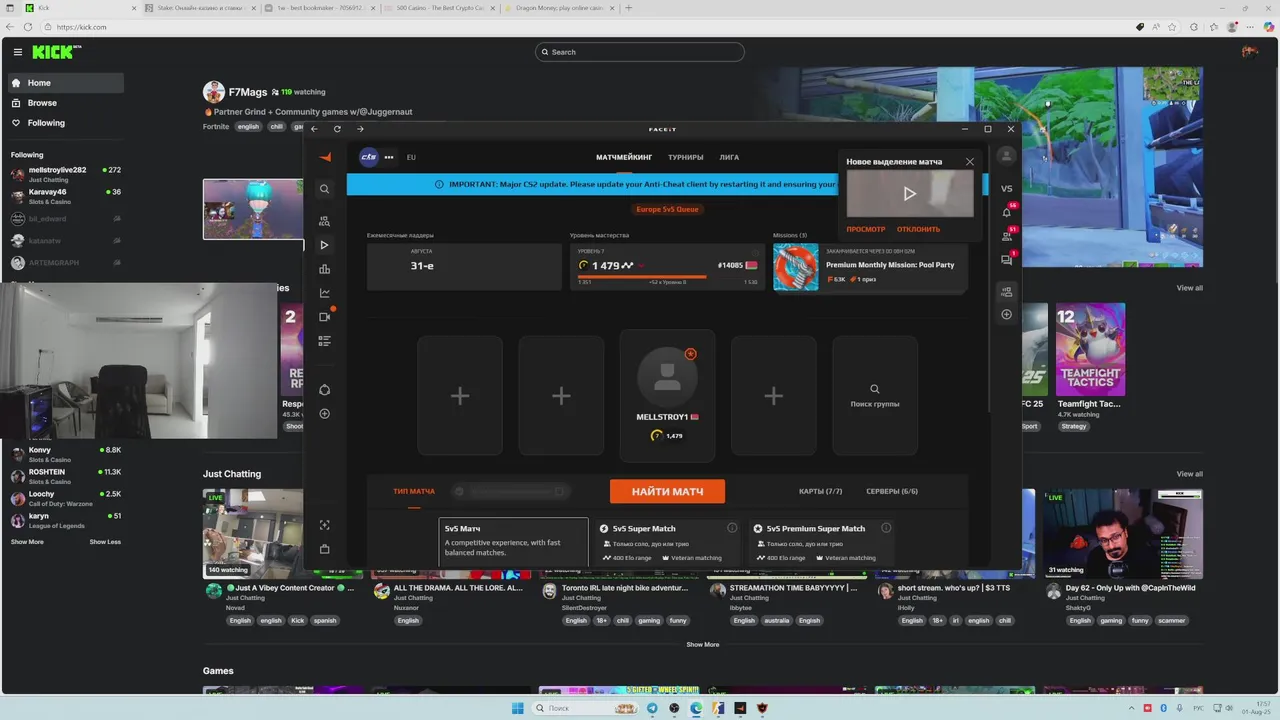Viewport: 1280px width, 720px height.
Task: Open СЕРВЕРЫ (6/6) server selection
Action: (x=892, y=491)
